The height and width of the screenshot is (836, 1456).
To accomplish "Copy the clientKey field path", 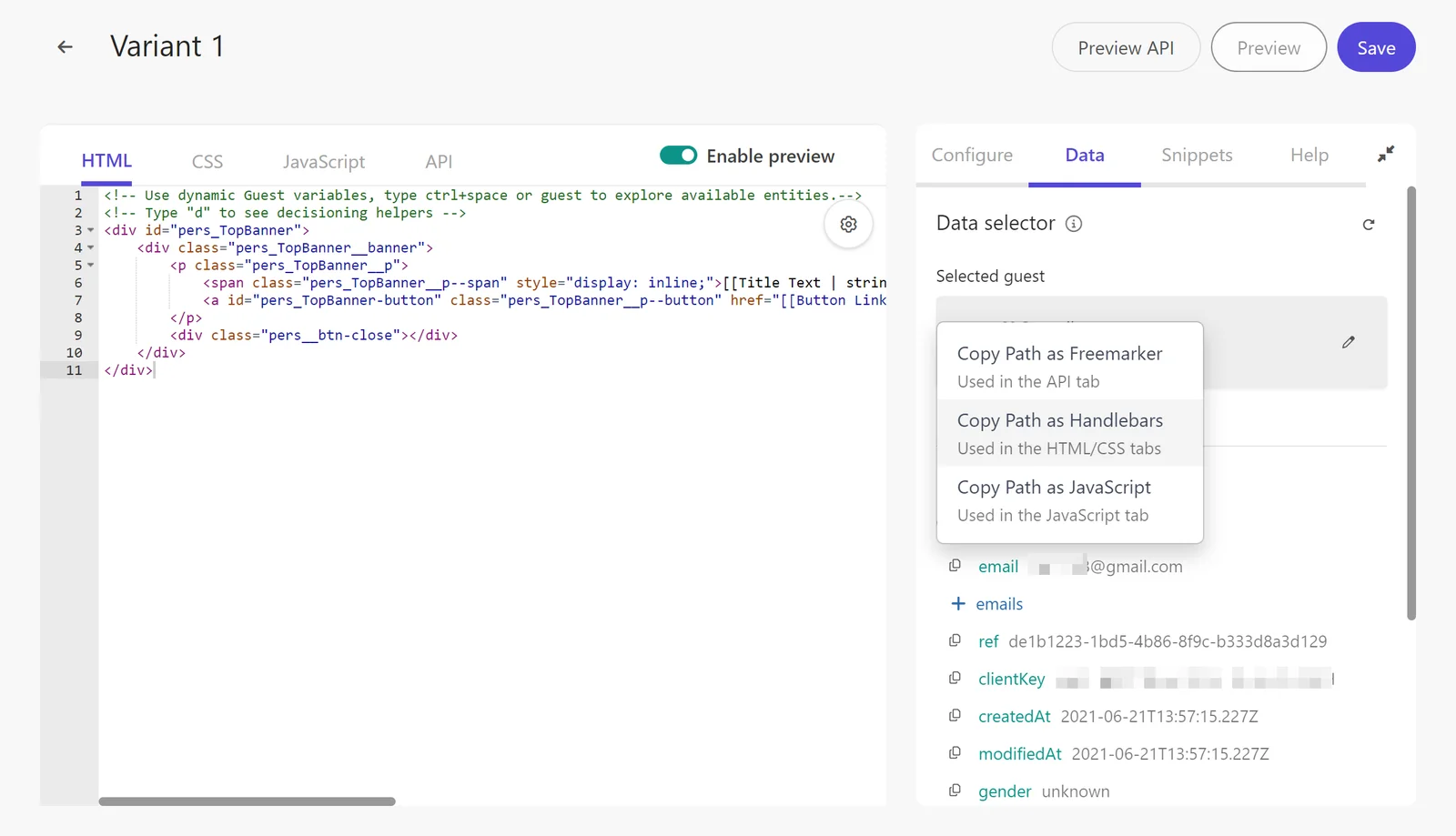I will 955,678.
